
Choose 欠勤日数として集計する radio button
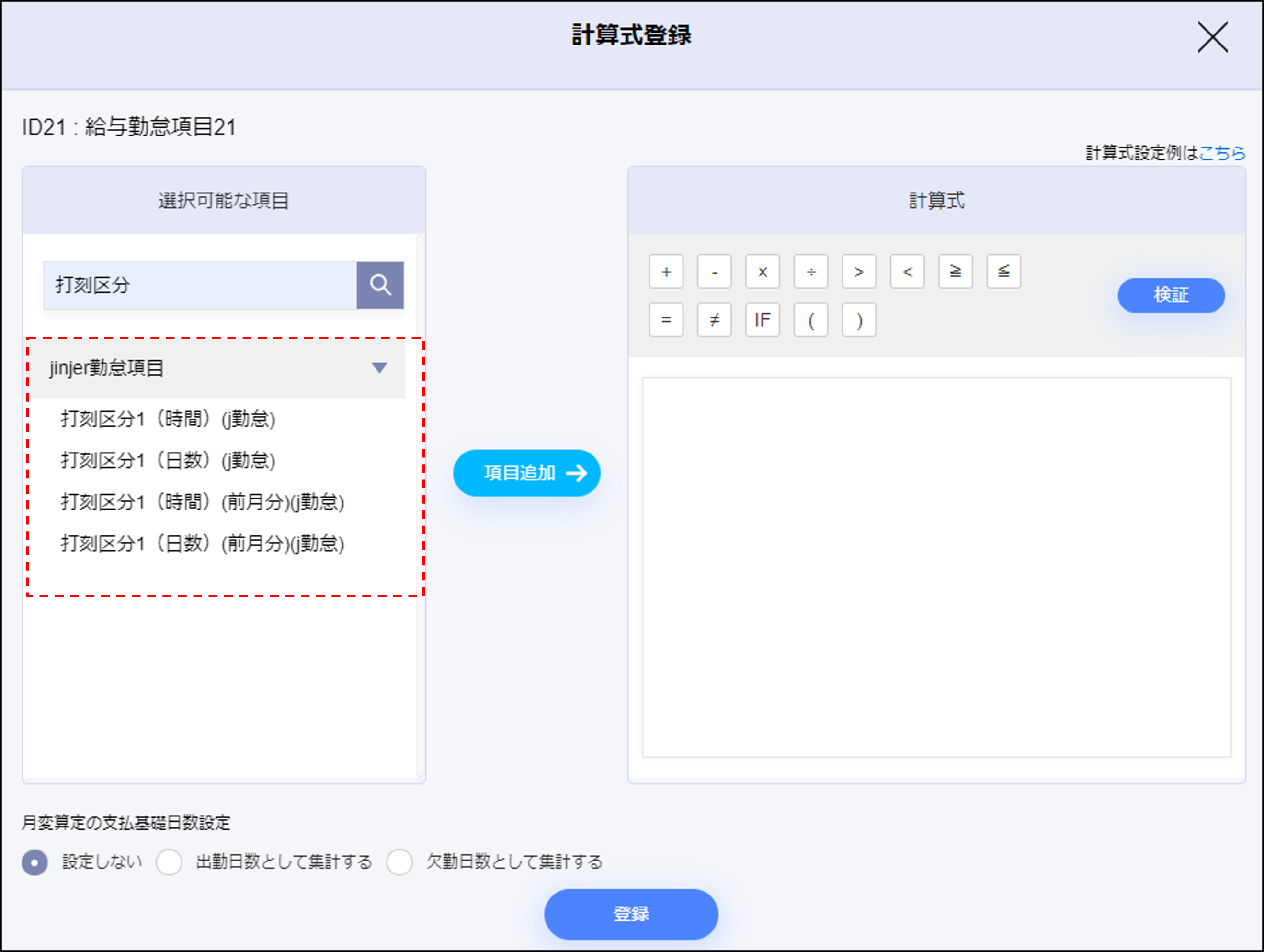tap(399, 861)
